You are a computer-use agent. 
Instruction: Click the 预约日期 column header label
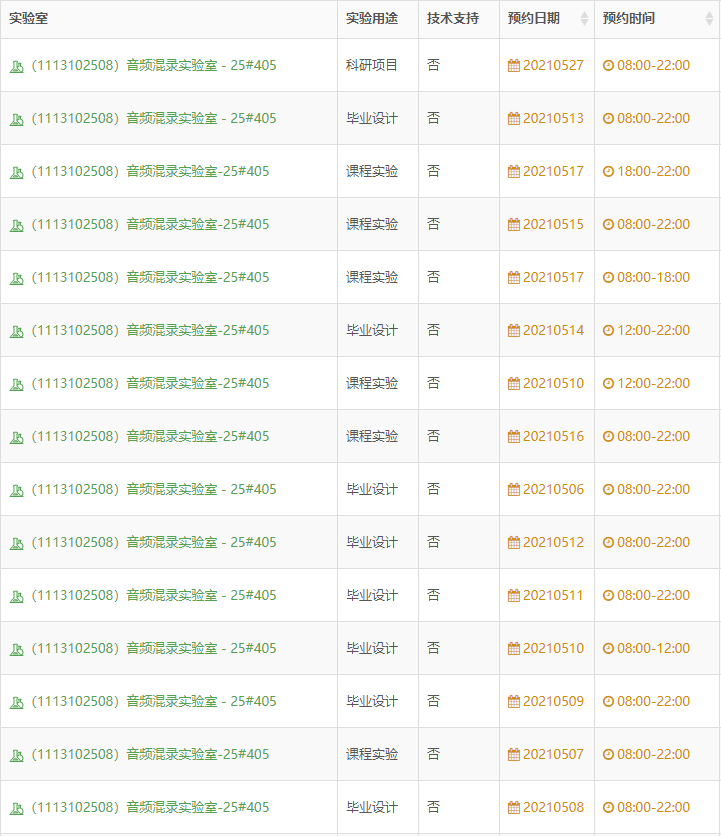(x=534, y=19)
